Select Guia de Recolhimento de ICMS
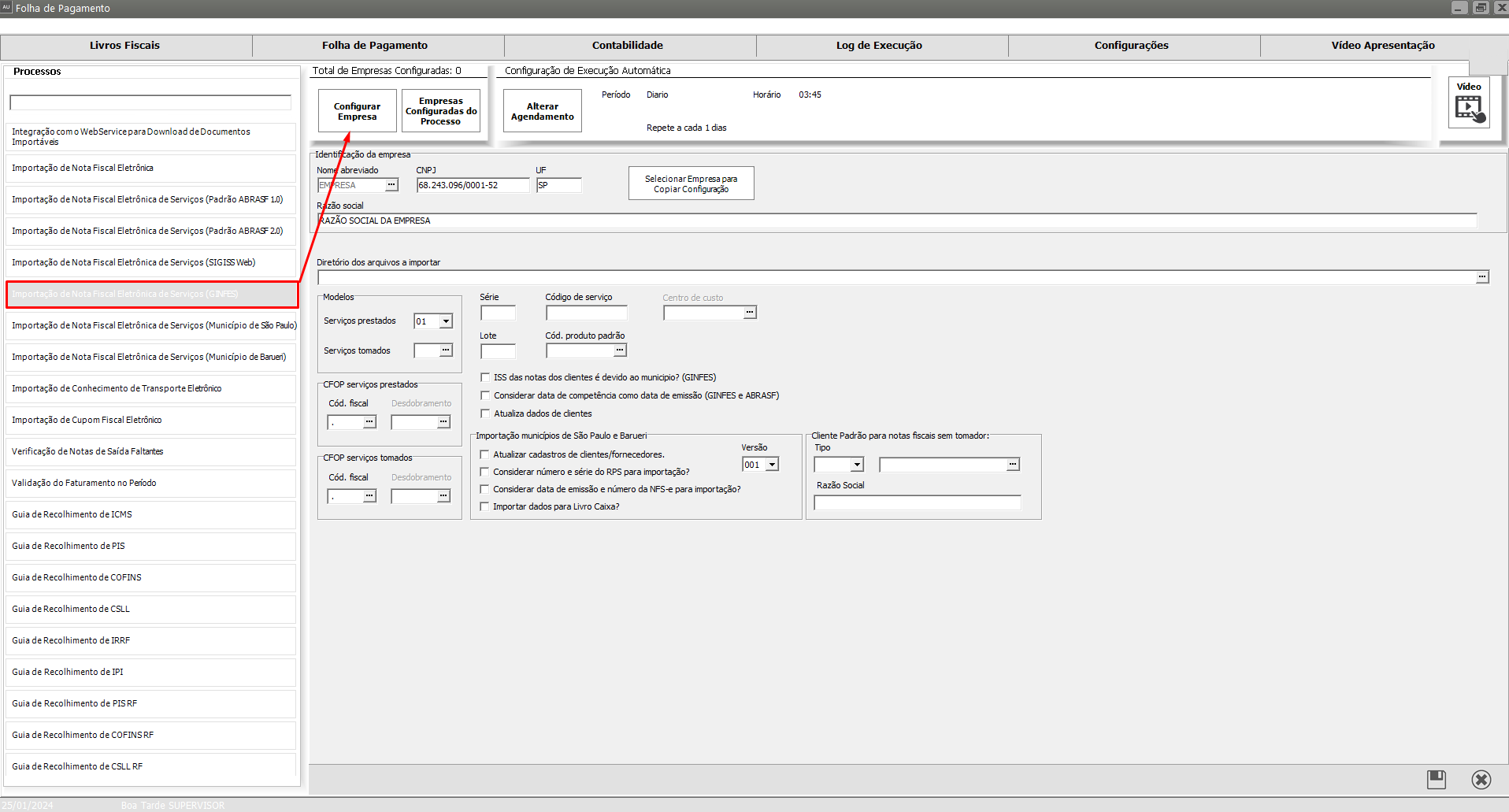This screenshot has width=1509, height=812. click(x=150, y=514)
